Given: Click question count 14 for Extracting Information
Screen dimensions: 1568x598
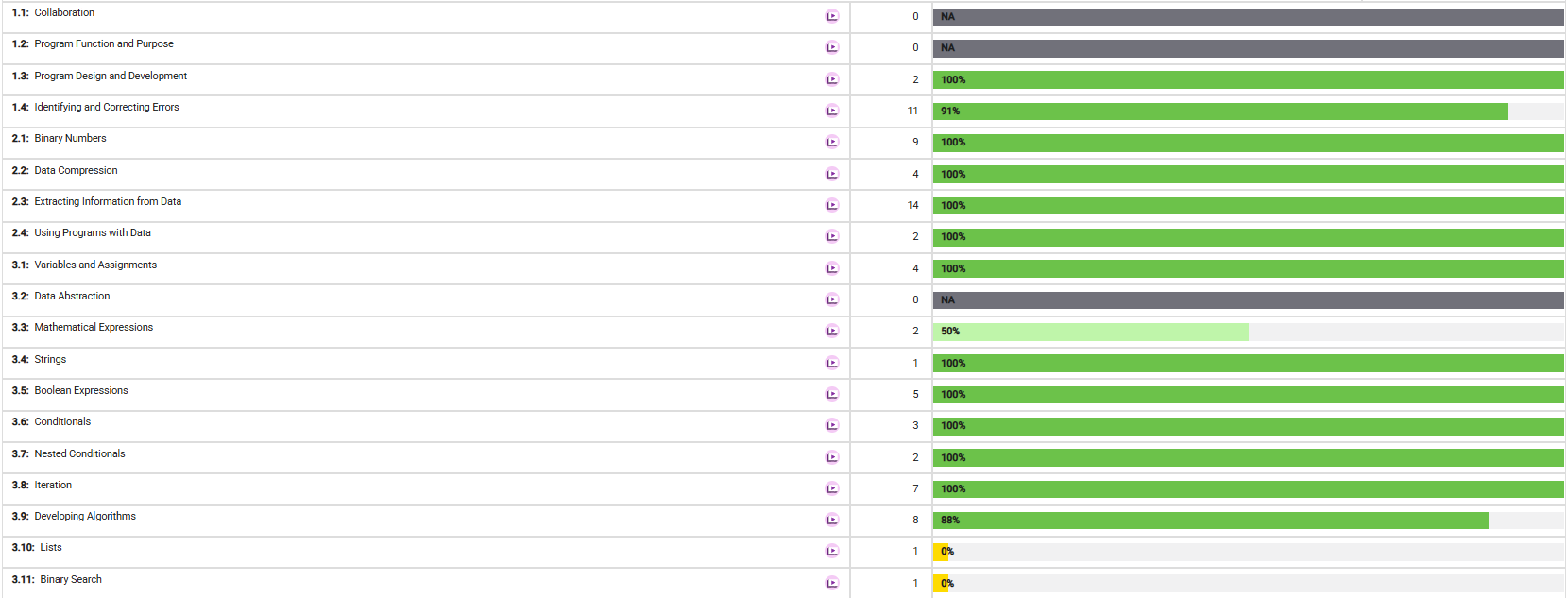Looking at the screenshot, I should (x=912, y=205).
